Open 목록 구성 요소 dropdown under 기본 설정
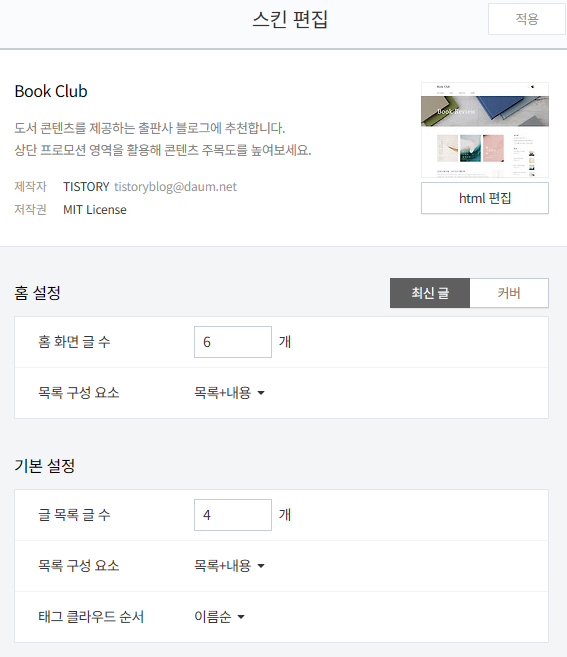Screen dimensions: 567x657 coord(229,566)
